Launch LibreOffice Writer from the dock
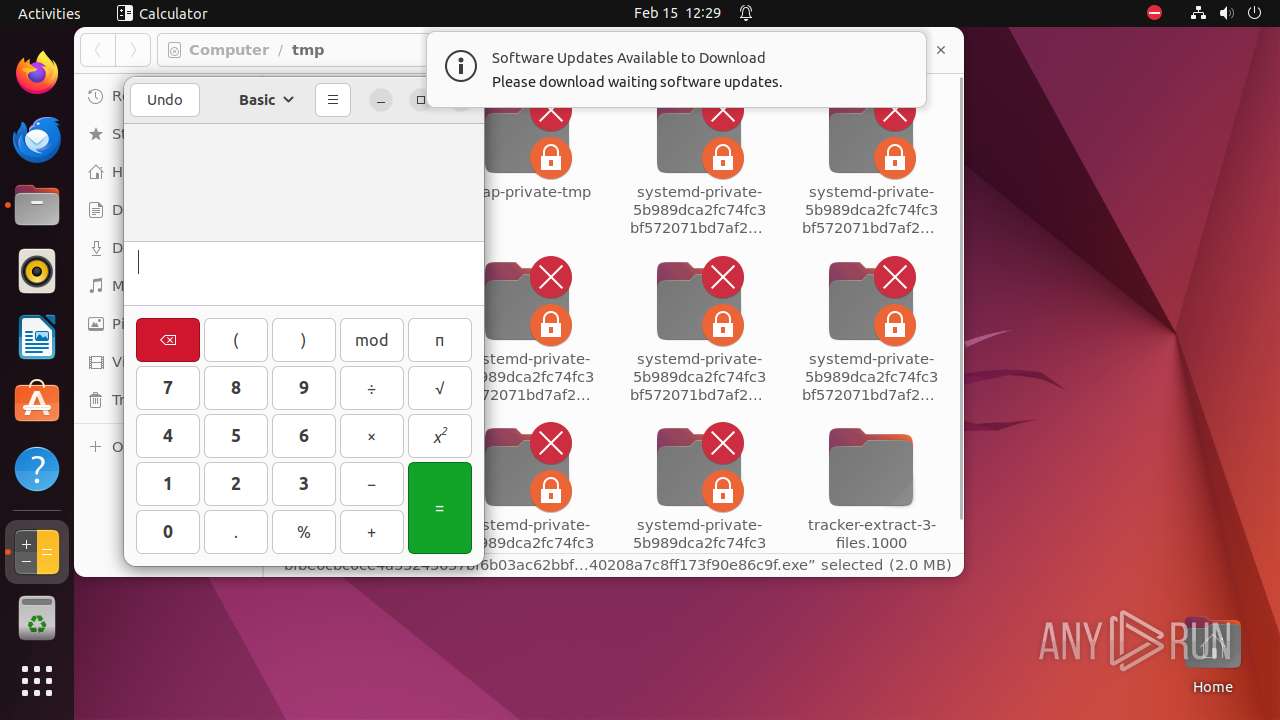Screen dimensions: 1280x720 click(37, 337)
